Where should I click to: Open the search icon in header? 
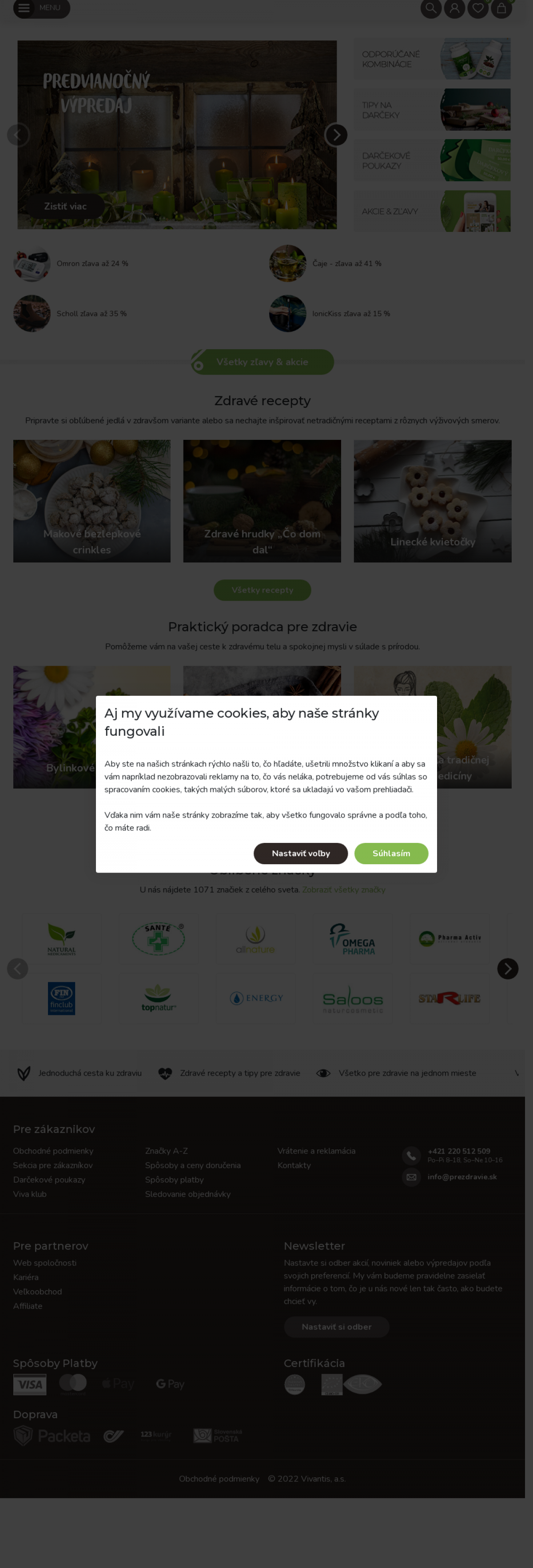click(x=431, y=8)
